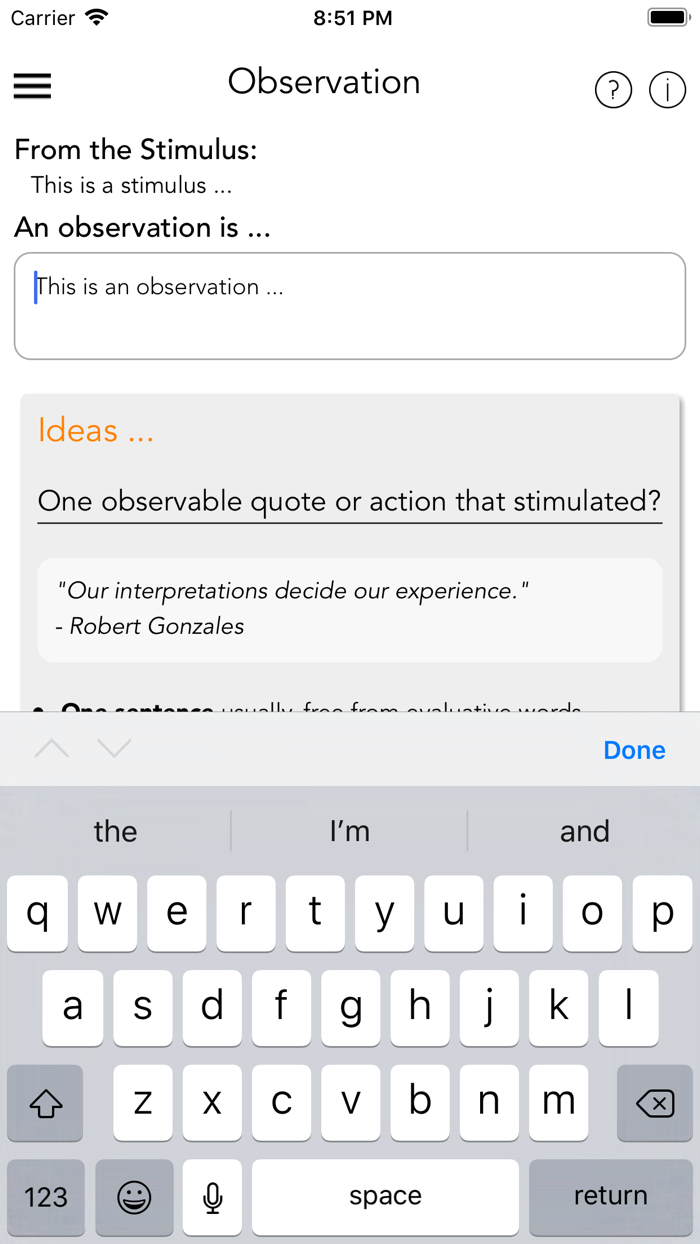Open the info circle icon
The image size is (700, 1244).
click(x=667, y=90)
